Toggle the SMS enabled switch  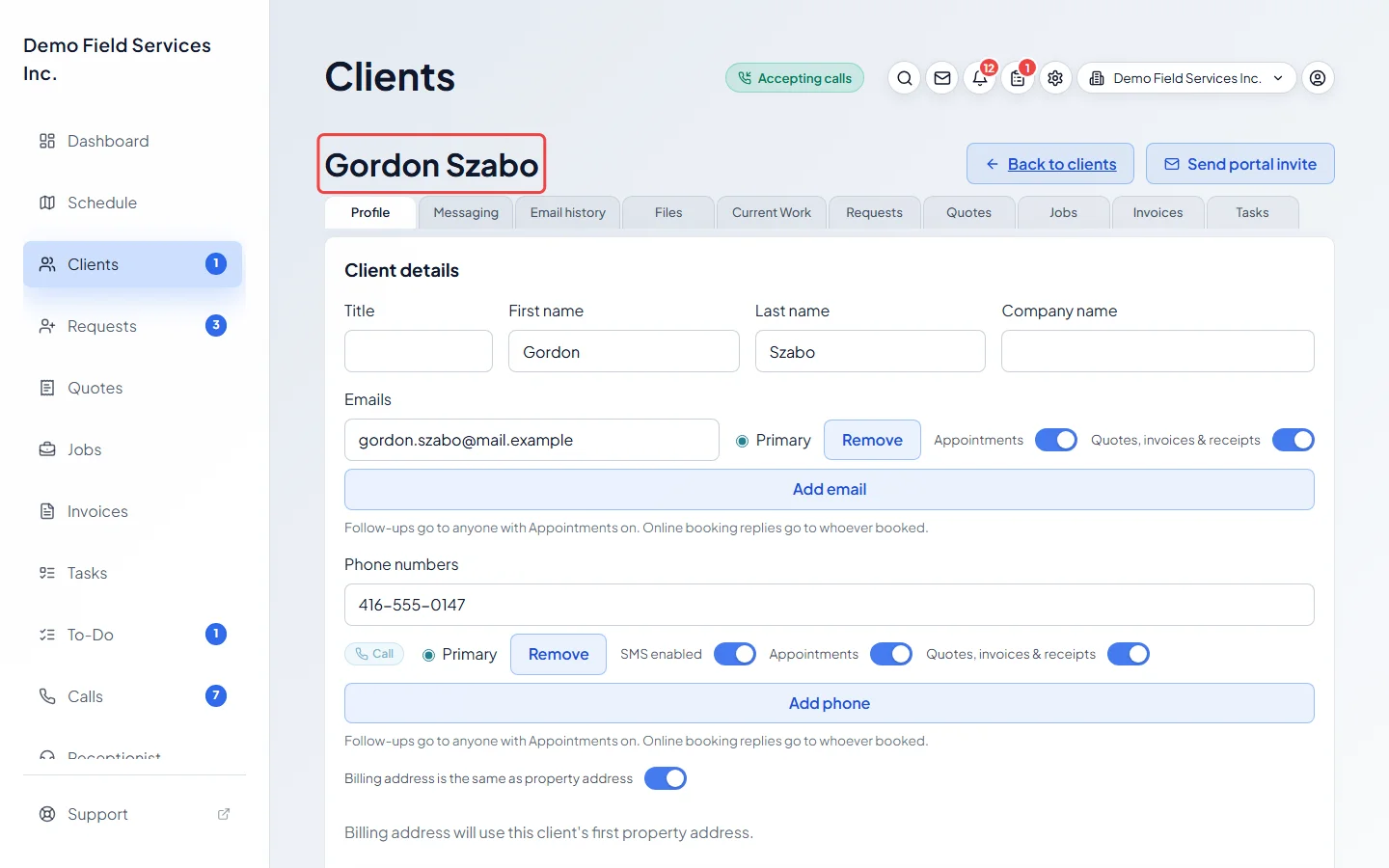735,654
